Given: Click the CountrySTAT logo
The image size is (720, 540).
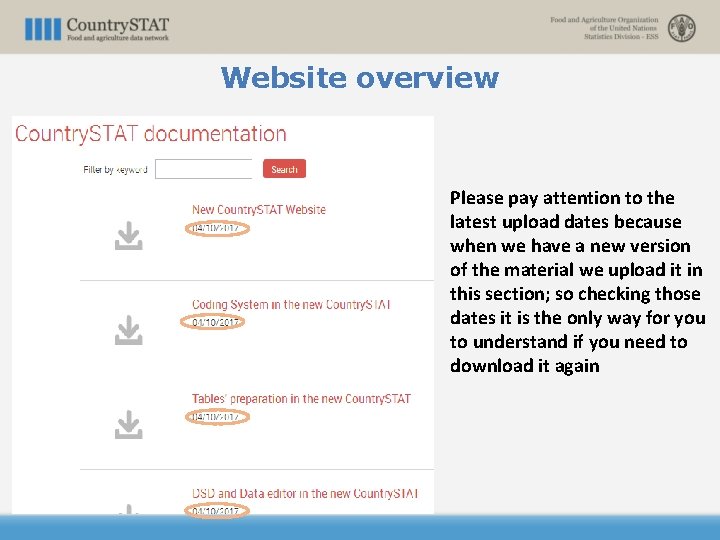Looking at the screenshot, I should pyautogui.click(x=97, y=29).
